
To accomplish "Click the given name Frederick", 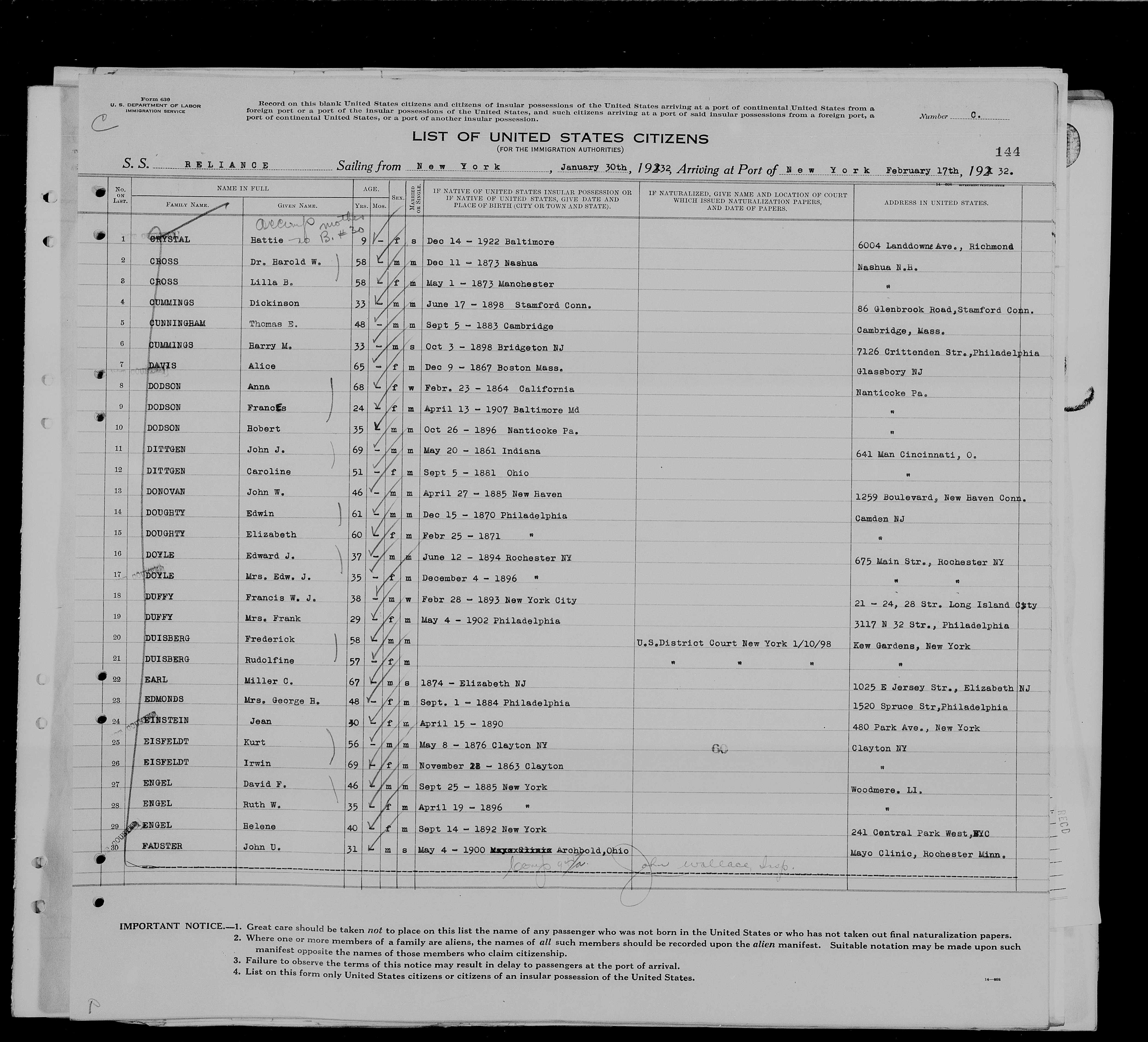I will point(270,639).
